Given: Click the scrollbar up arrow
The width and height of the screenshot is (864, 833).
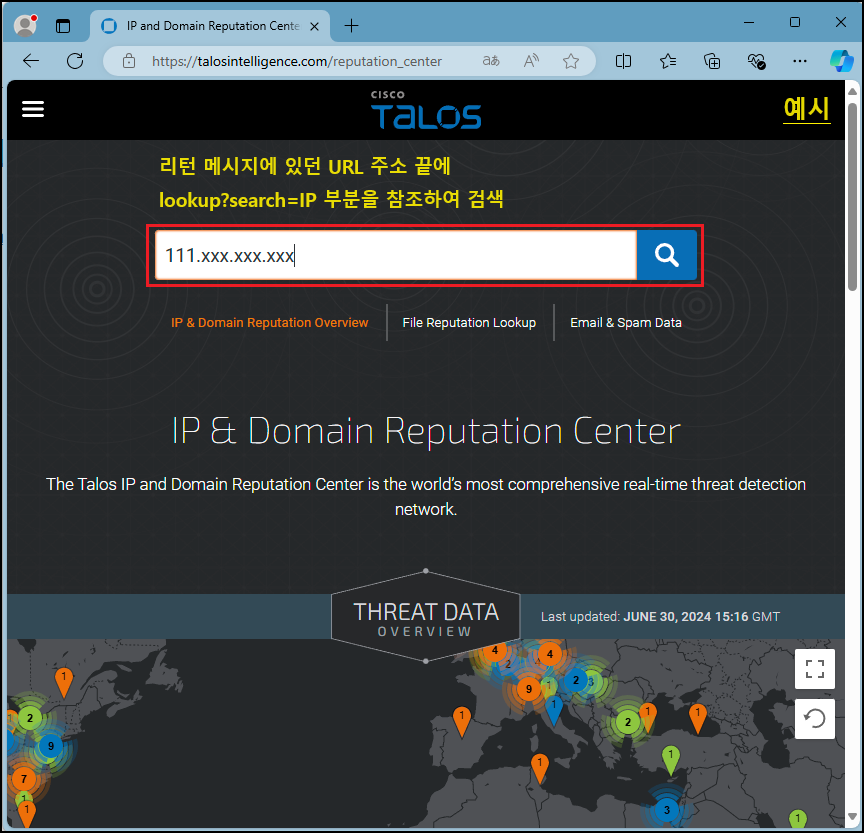Looking at the screenshot, I should (852, 91).
